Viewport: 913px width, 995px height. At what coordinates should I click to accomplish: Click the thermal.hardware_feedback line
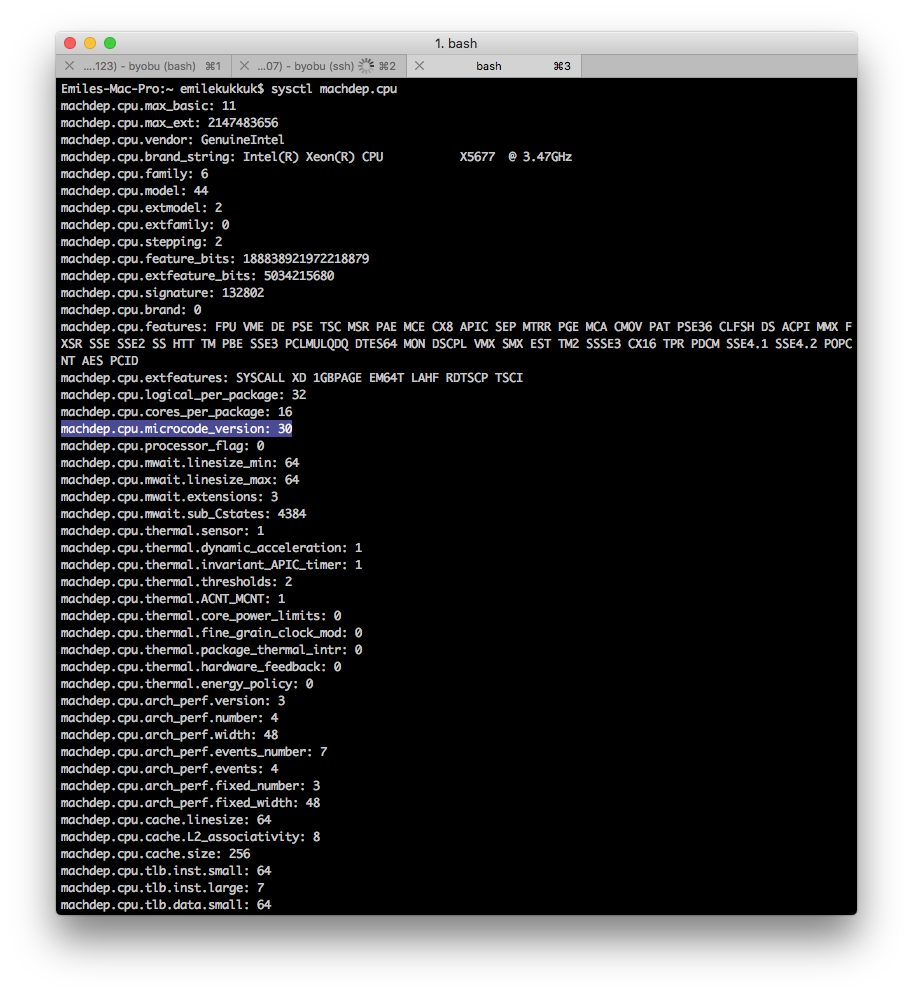click(201, 667)
